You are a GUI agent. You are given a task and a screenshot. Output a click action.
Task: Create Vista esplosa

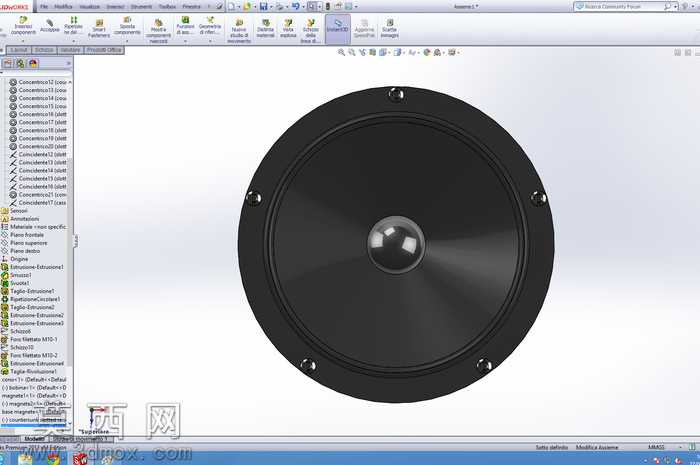tap(288, 29)
